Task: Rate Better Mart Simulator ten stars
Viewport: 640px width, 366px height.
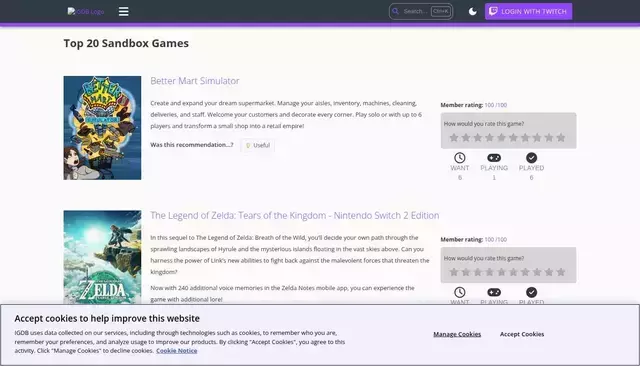Action: coord(561,138)
